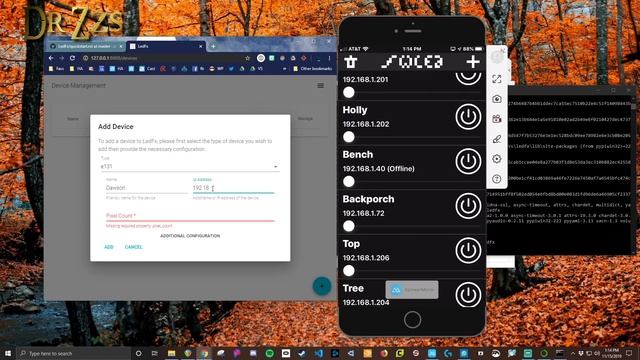This screenshot has width=640, height=360.
Task: Adjust the Top brightness slider
Action: pos(349,270)
